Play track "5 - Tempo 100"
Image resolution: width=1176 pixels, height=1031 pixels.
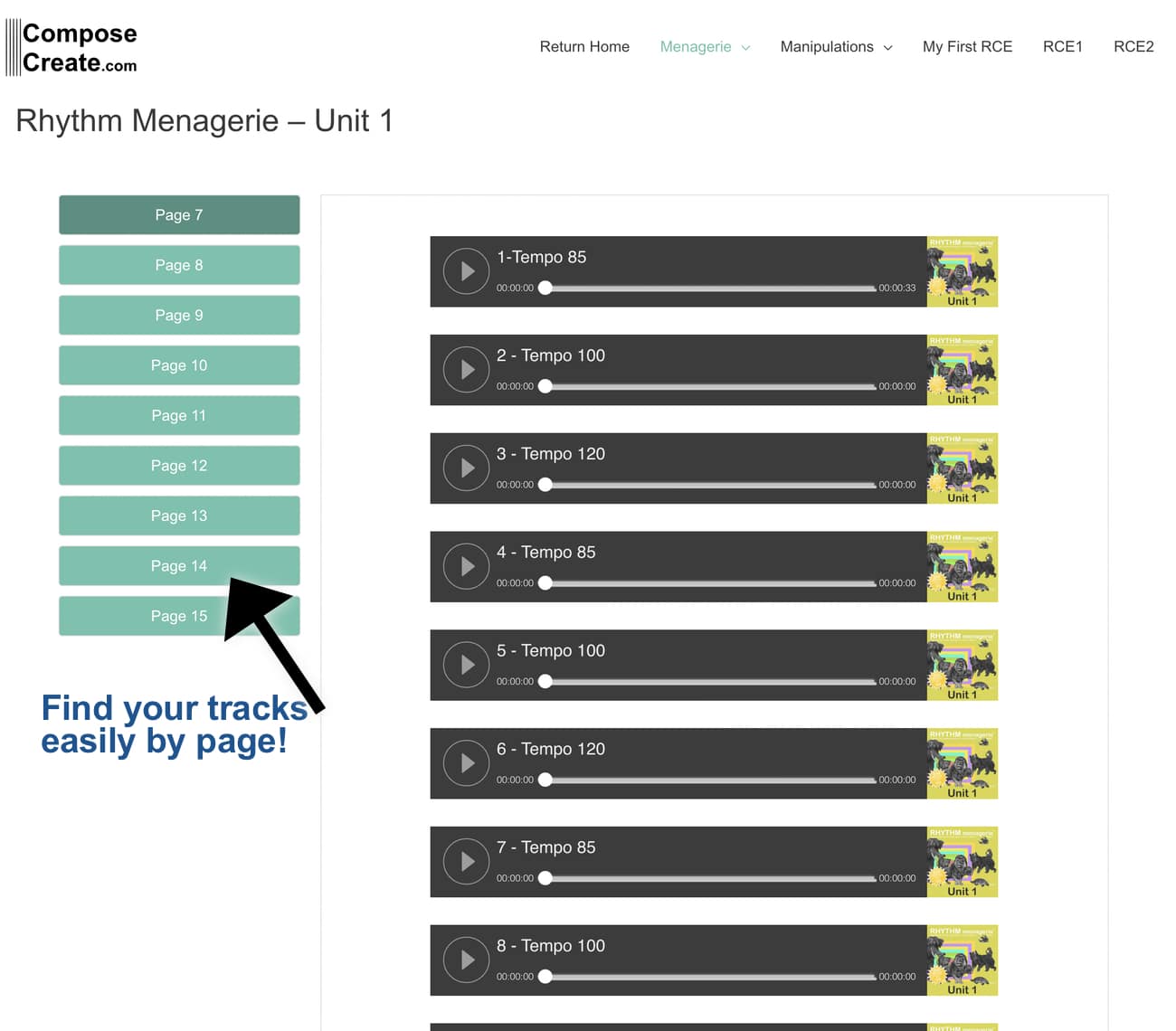click(466, 665)
